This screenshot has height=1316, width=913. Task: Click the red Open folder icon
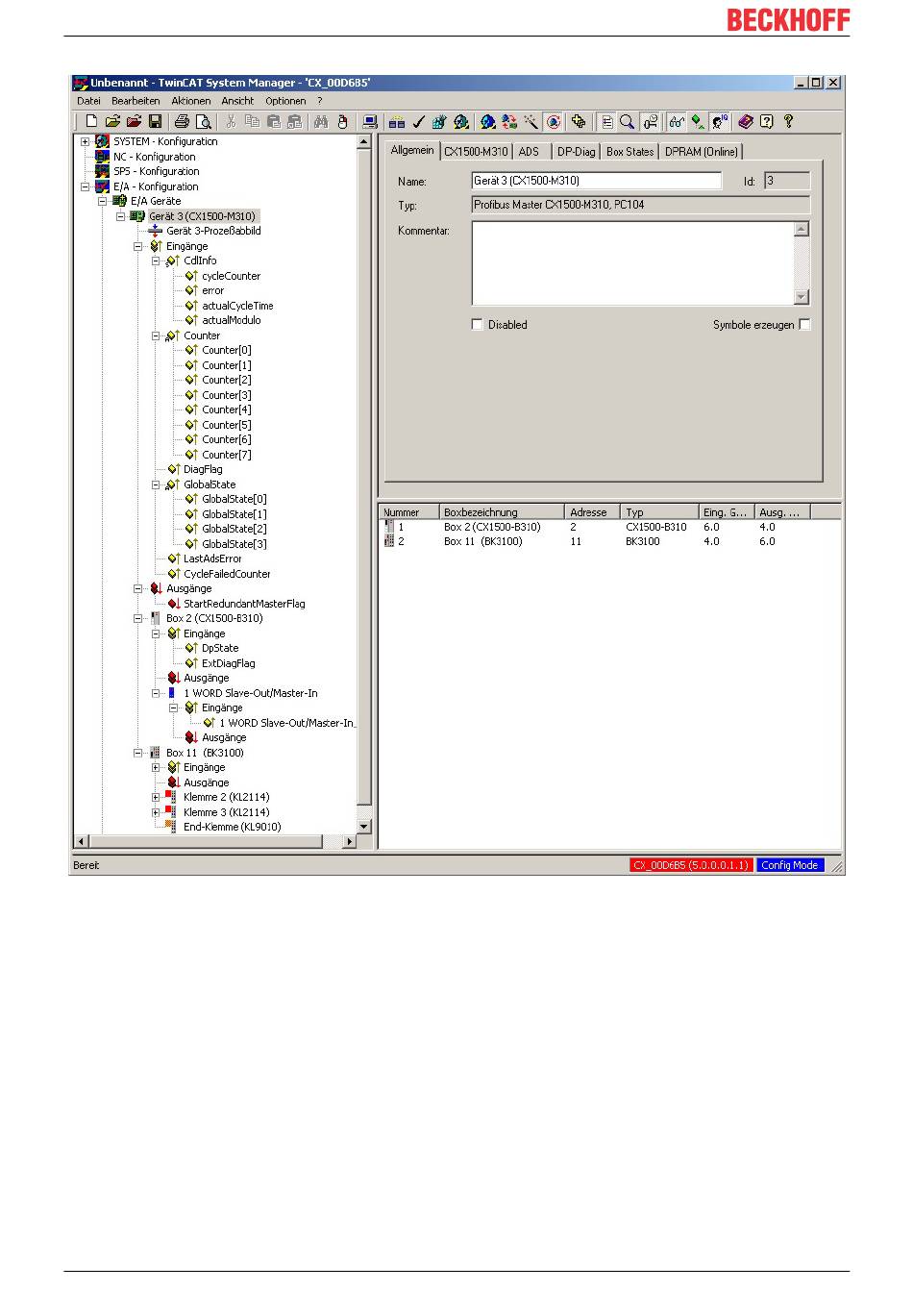(134, 121)
